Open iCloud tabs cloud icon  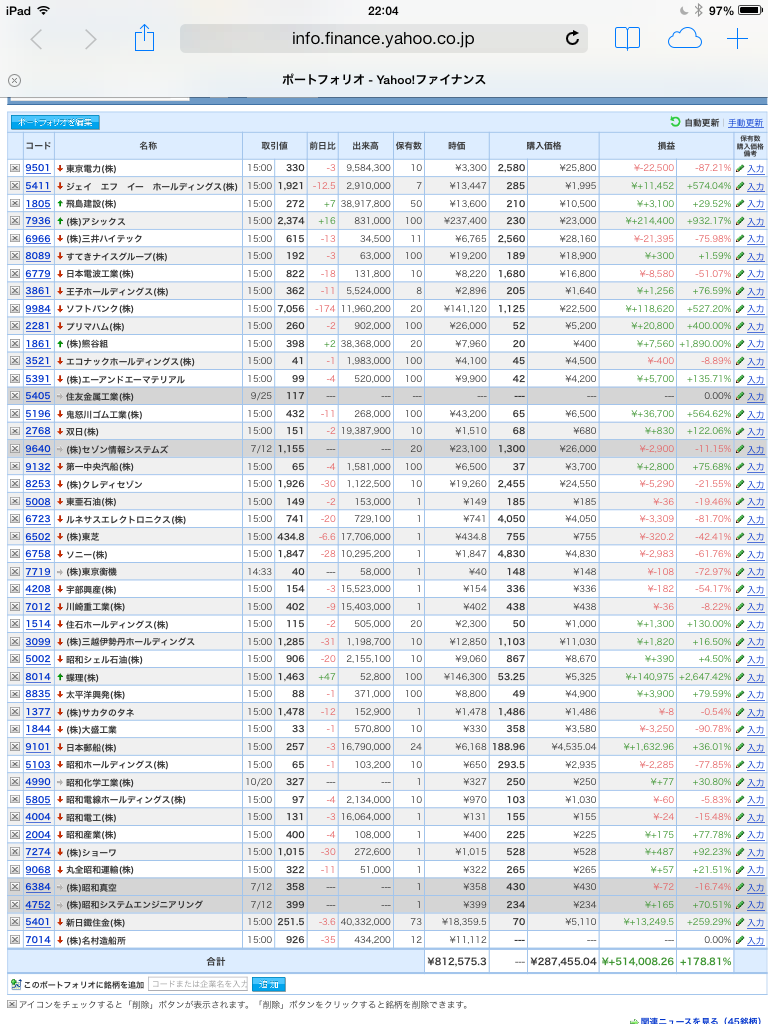click(684, 39)
